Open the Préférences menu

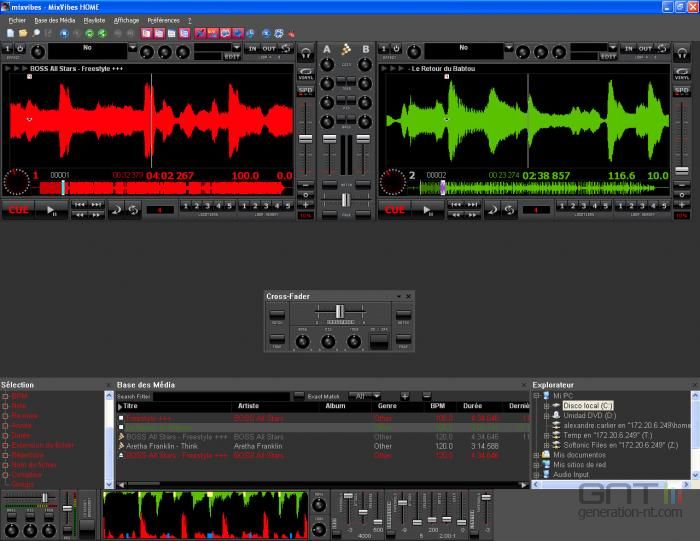(x=163, y=20)
